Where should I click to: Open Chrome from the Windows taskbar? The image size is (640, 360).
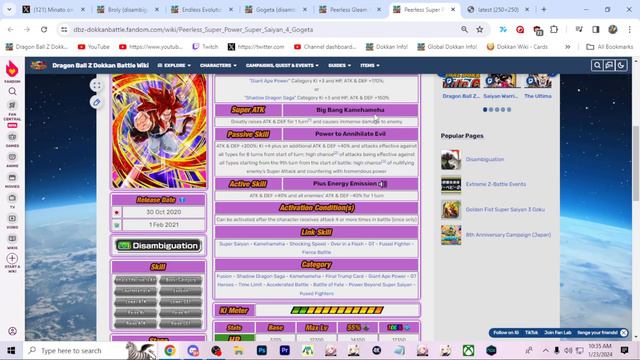(170, 350)
